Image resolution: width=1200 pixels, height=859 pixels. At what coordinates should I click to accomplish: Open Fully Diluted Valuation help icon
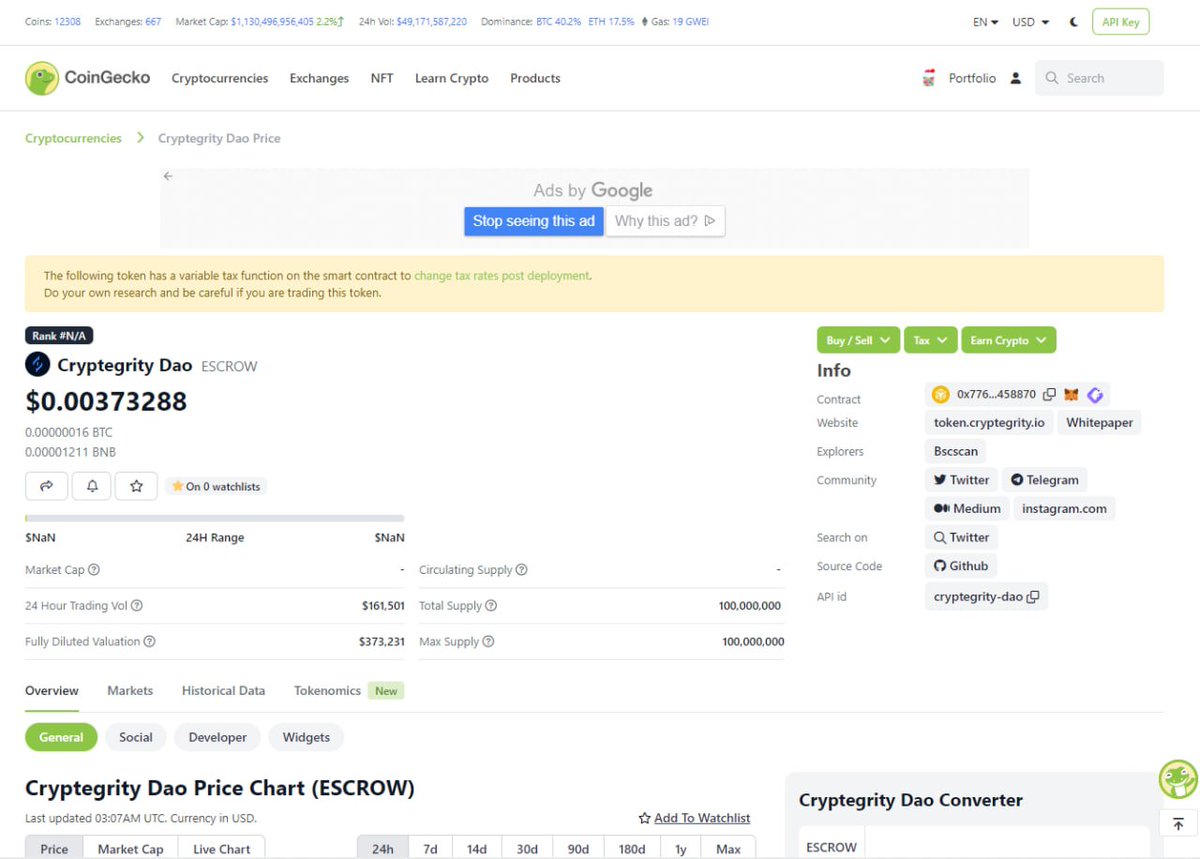point(150,642)
